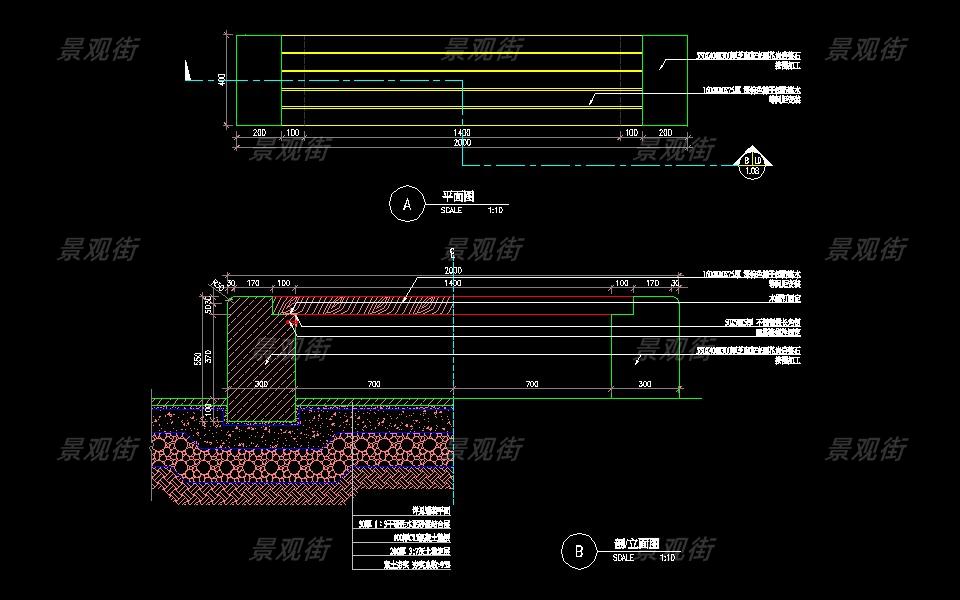Click the leader arrow inside right plan end block
This screenshot has width=960, height=600.
coord(661,65)
